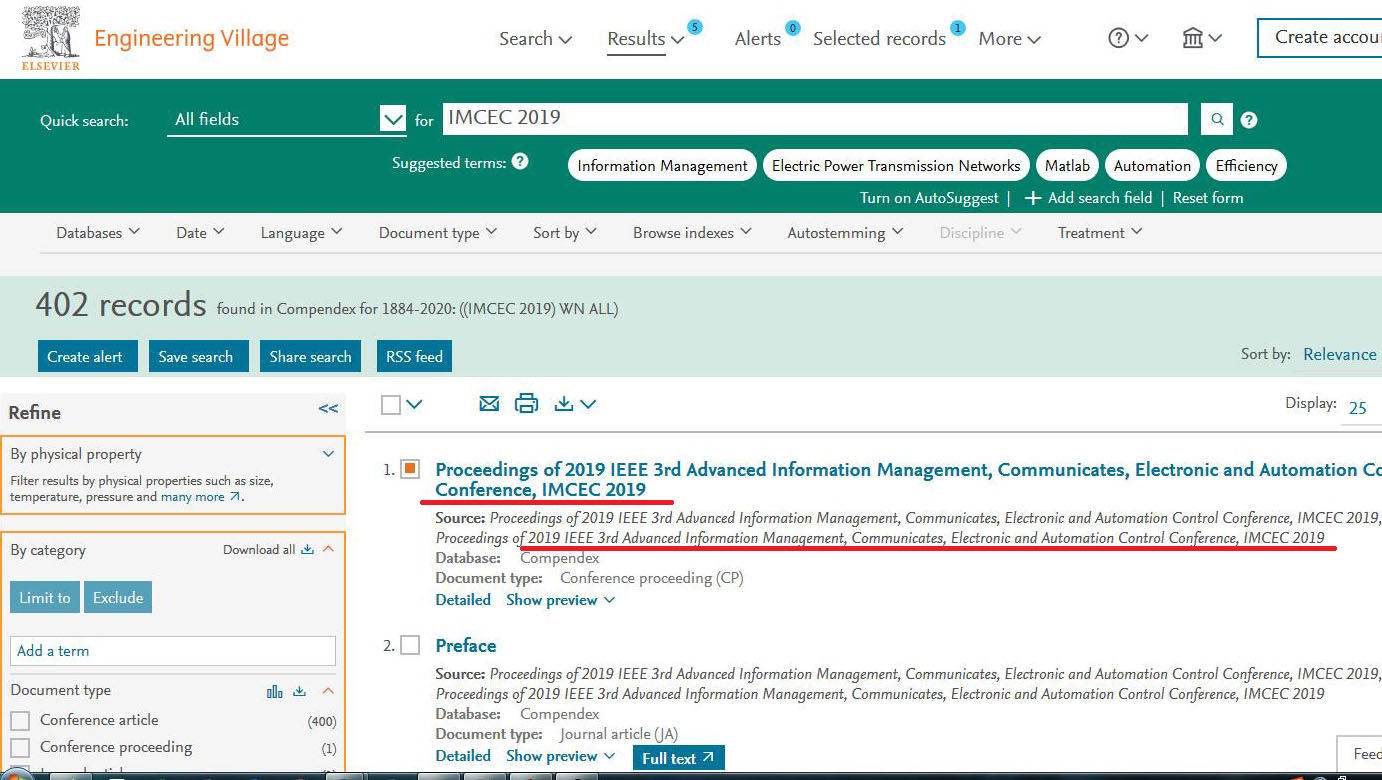This screenshot has width=1382, height=780.
Task: Select suggested term Efficiency
Action: pos(1246,166)
